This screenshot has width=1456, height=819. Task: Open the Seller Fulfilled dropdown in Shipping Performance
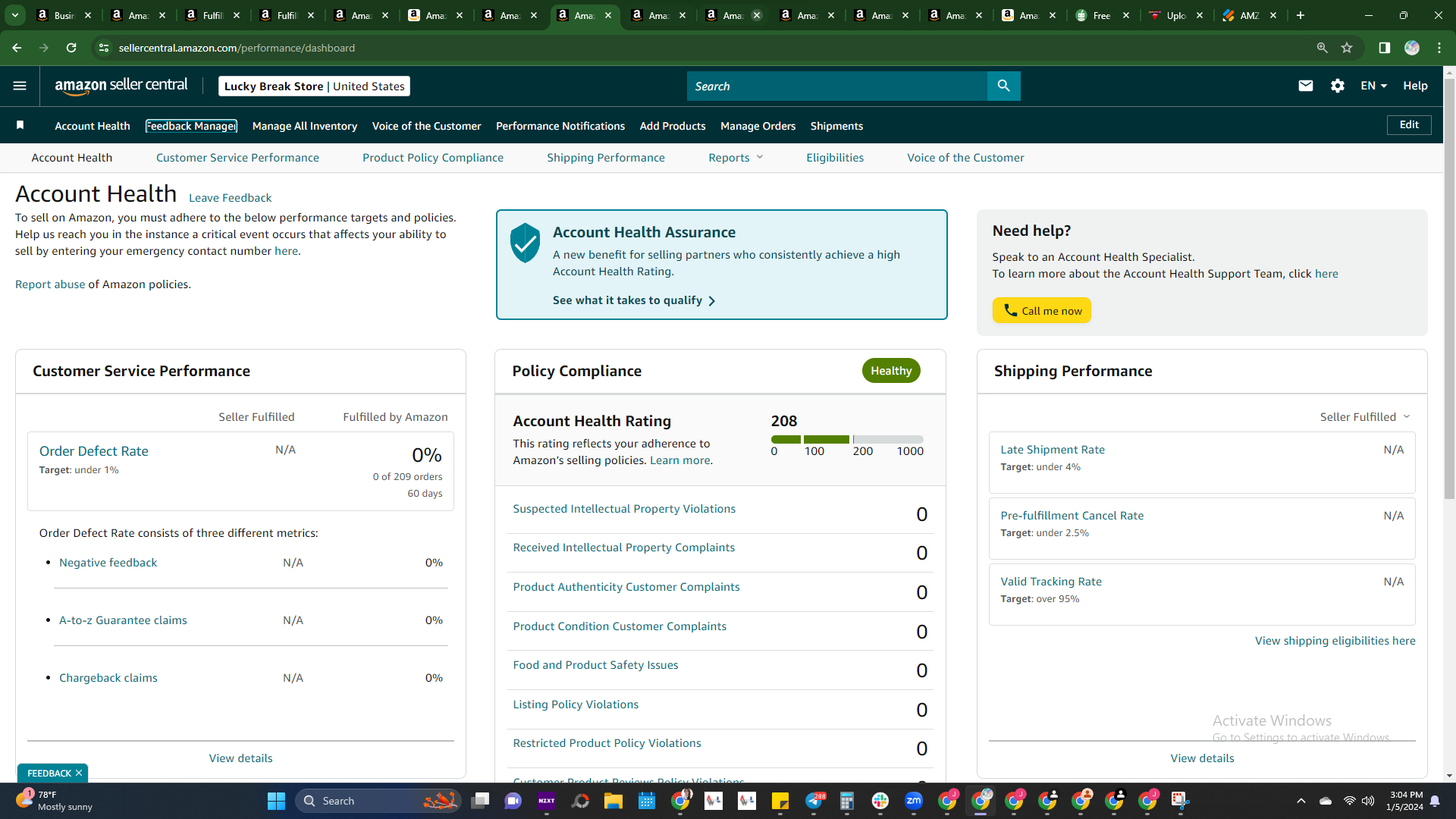[1365, 417]
